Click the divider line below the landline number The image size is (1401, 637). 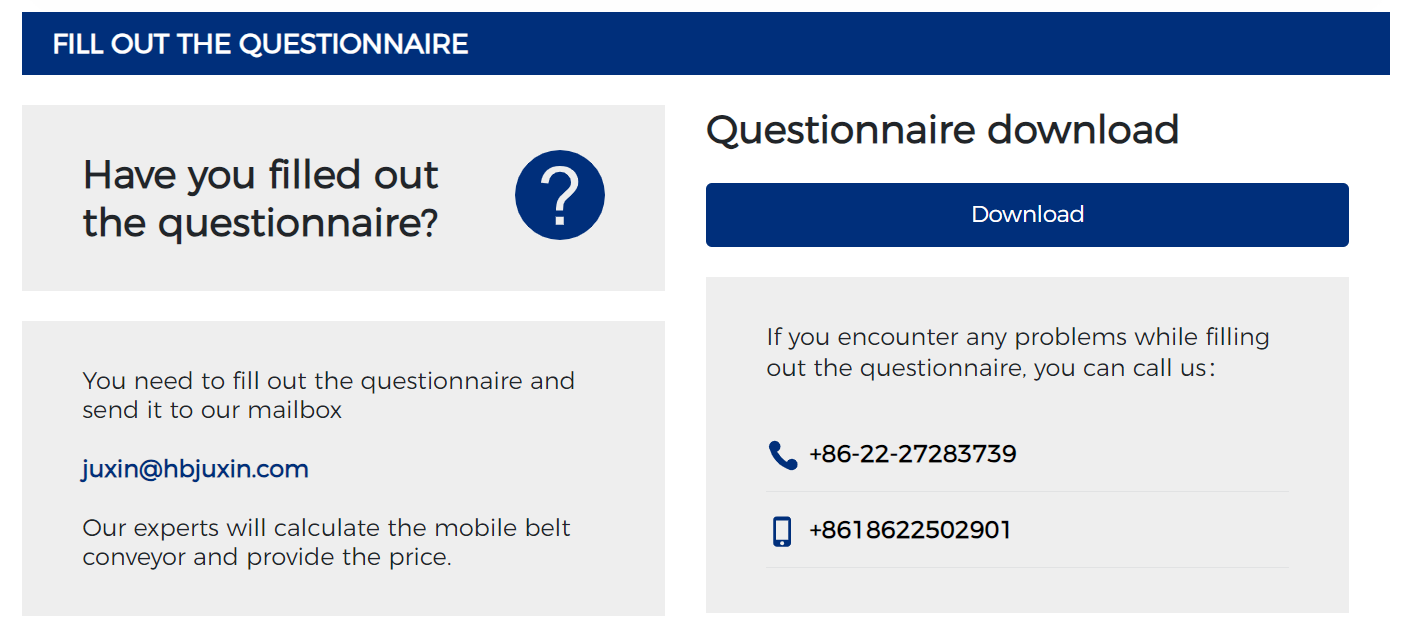point(1027,491)
